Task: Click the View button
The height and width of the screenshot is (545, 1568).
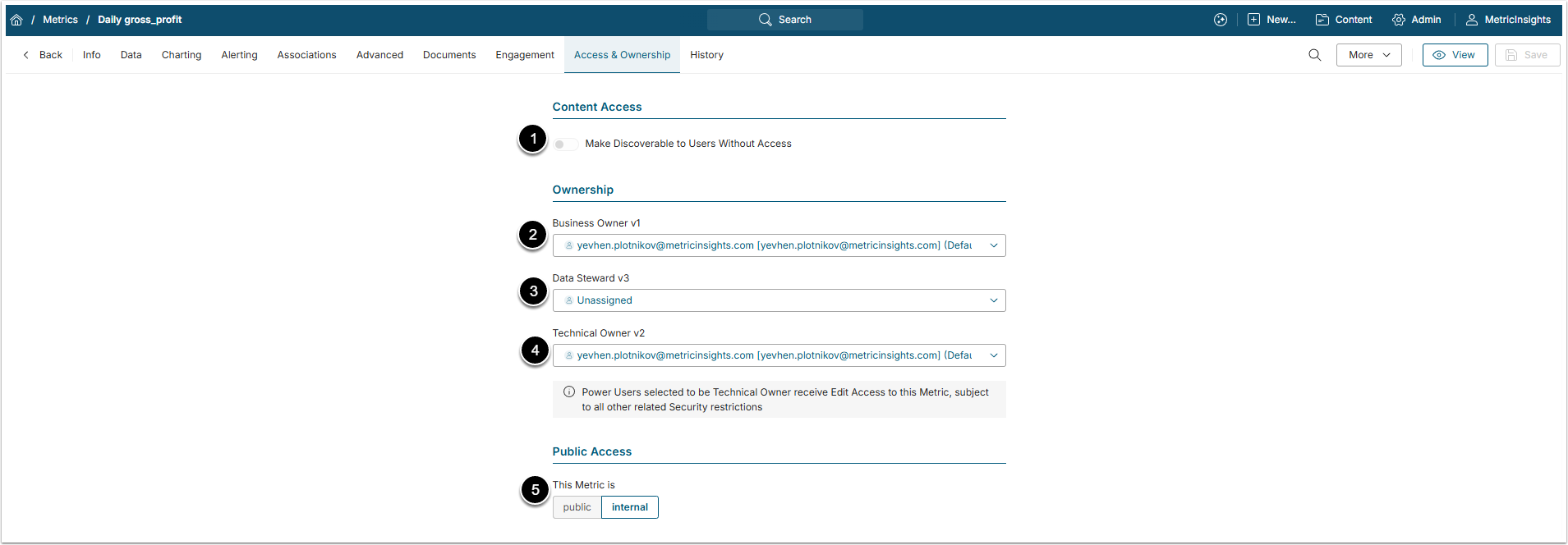Action: [x=1454, y=55]
